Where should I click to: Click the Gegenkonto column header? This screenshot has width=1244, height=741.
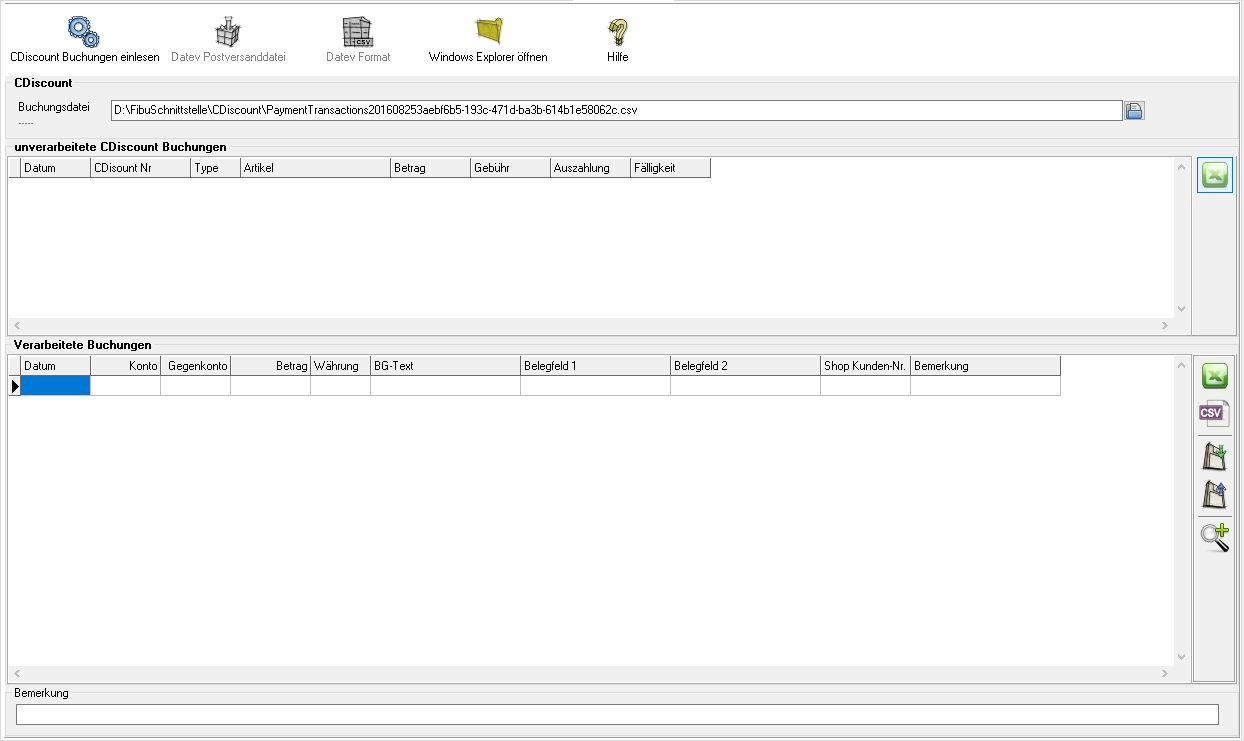point(196,366)
